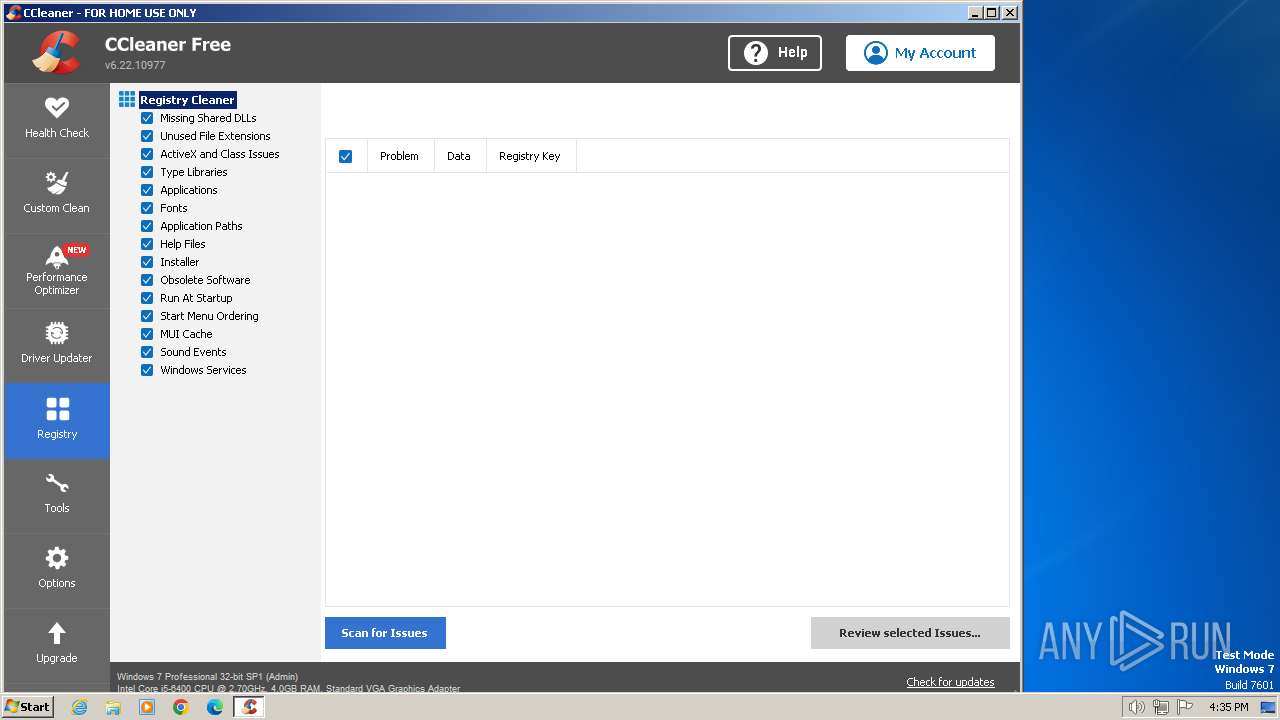Image resolution: width=1280 pixels, height=720 pixels.
Task: Uncheck Obsolete Software
Action: tap(147, 280)
